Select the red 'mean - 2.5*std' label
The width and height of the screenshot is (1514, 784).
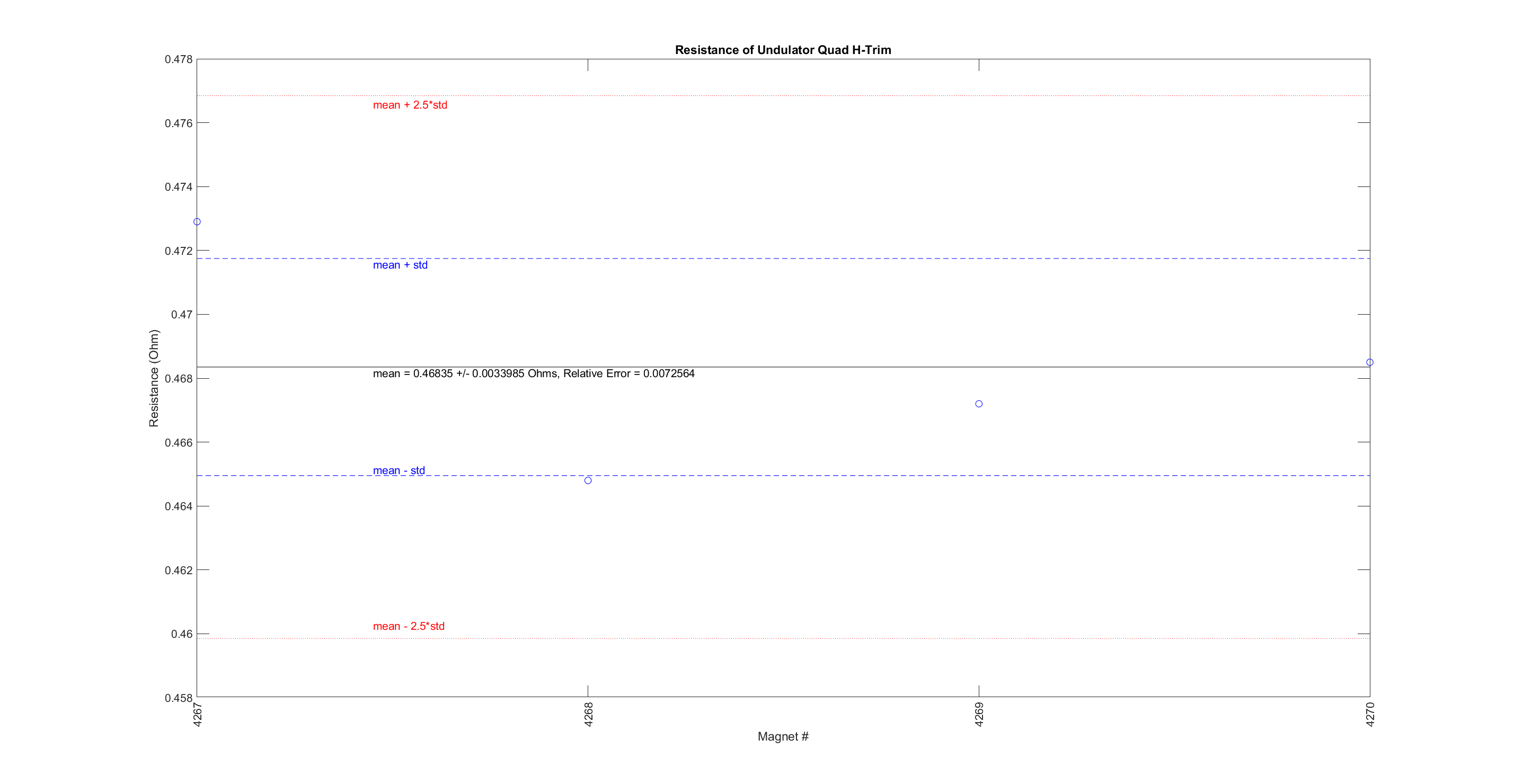[409, 626]
